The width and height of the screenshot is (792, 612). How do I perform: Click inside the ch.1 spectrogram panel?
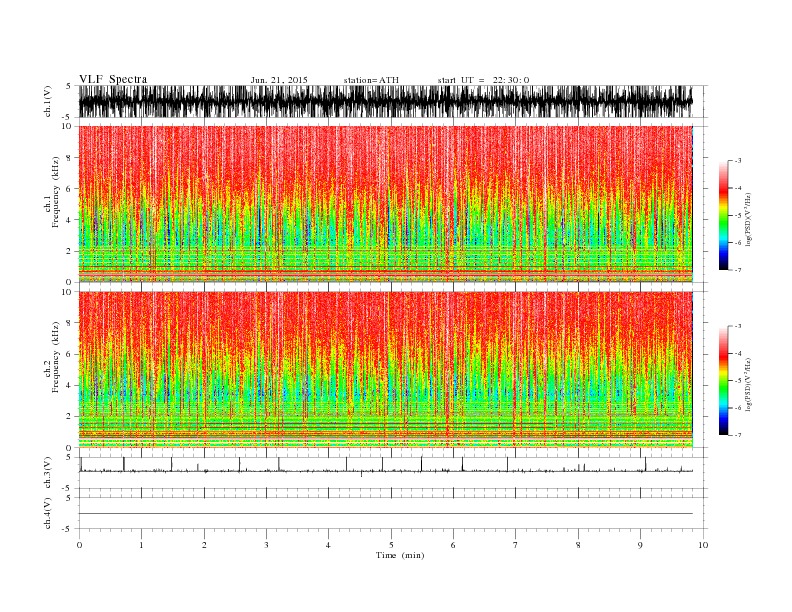point(386,204)
